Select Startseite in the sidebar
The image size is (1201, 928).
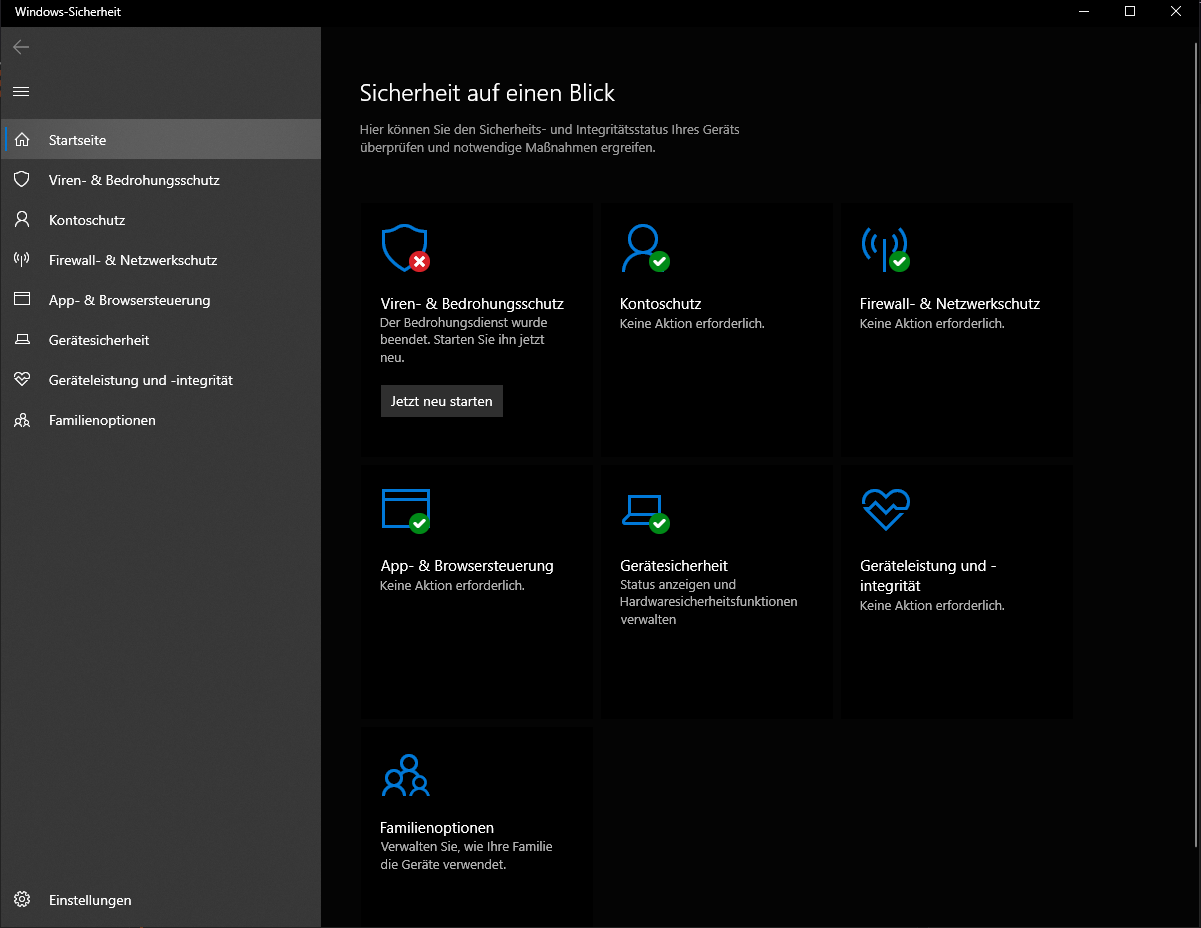[x=77, y=140]
